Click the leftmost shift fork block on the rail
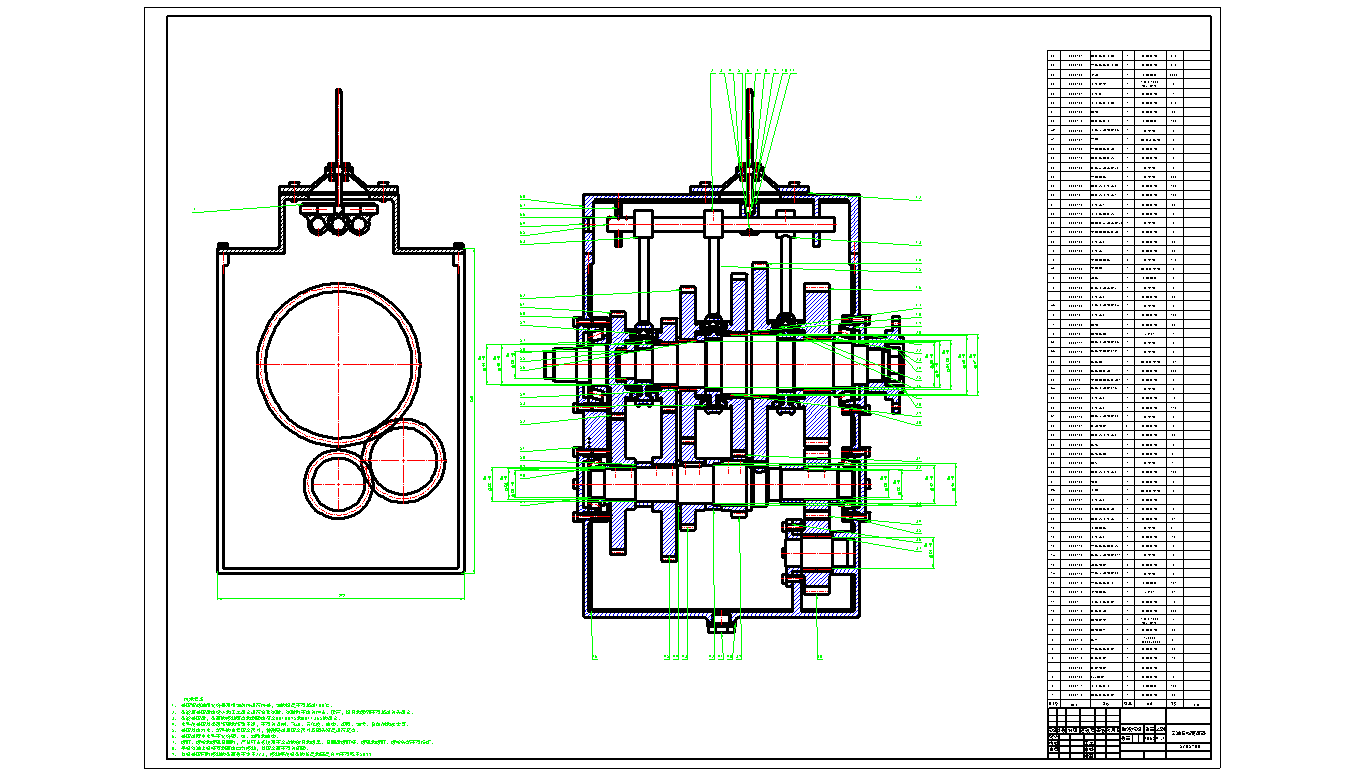The height and width of the screenshot is (776, 1365). 641,223
